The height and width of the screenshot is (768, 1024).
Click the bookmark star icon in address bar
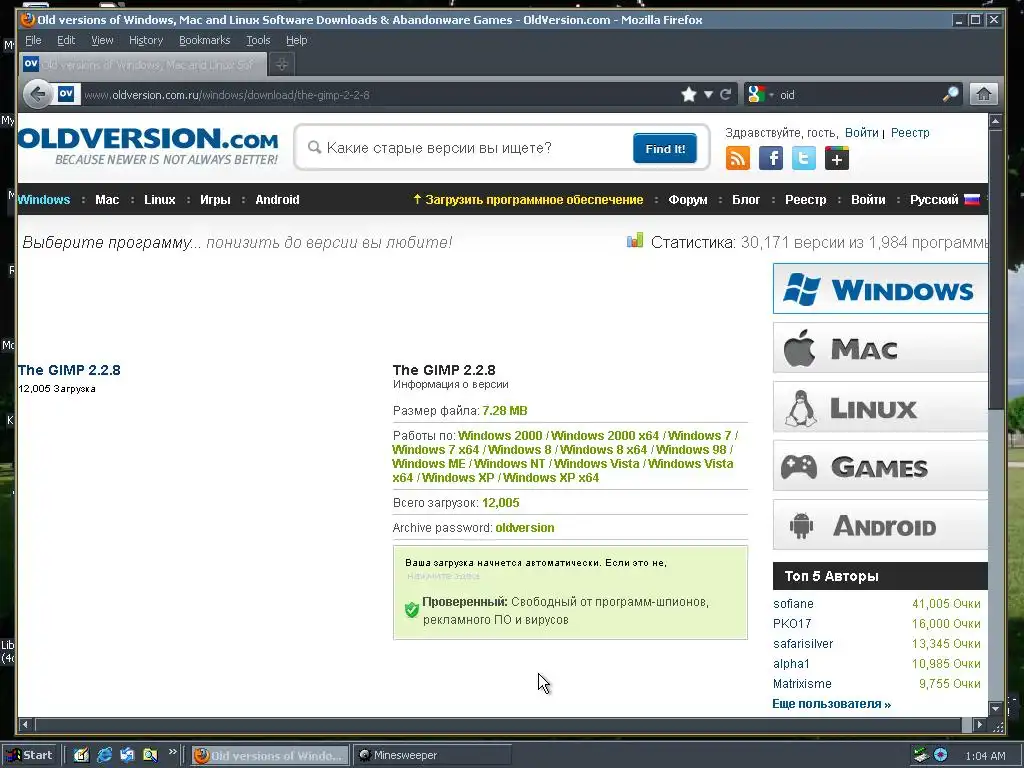click(x=688, y=95)
